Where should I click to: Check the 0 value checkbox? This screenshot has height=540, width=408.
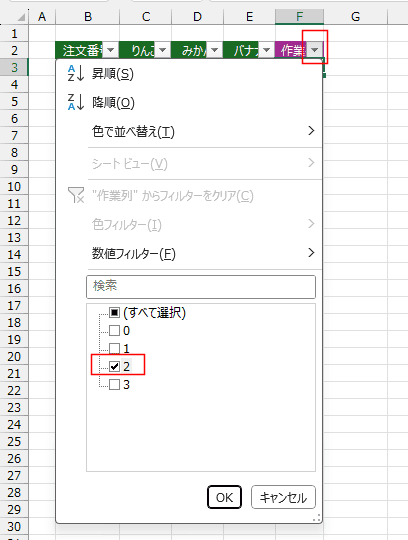point(114,331)
